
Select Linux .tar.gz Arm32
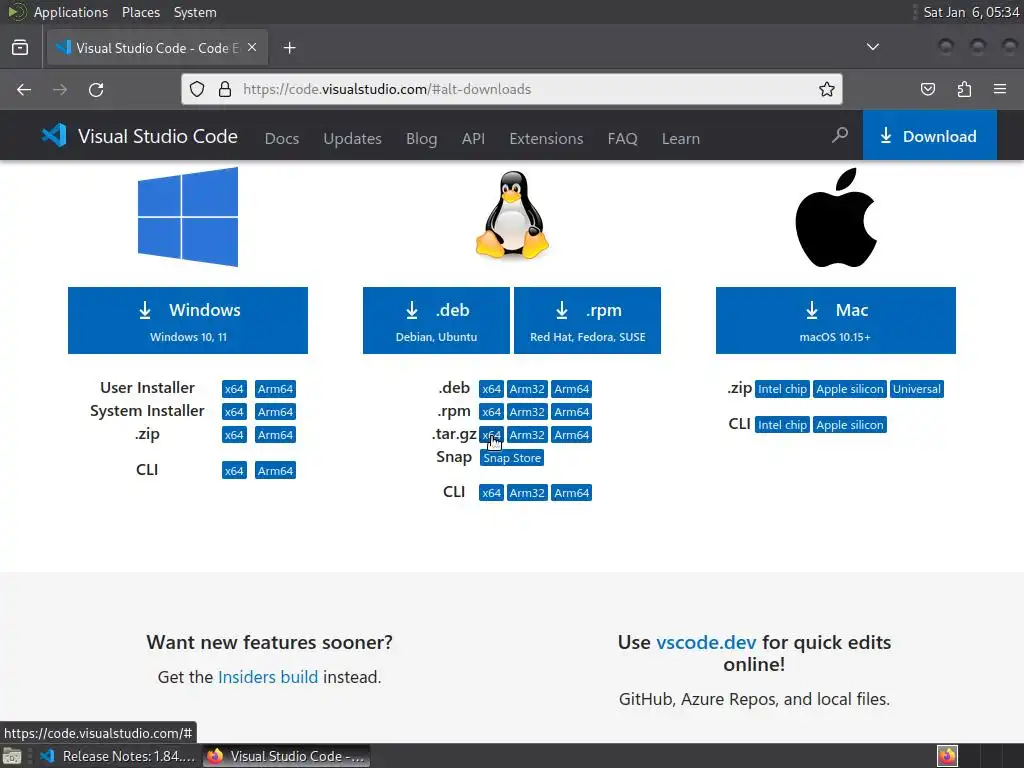[527, 435]
